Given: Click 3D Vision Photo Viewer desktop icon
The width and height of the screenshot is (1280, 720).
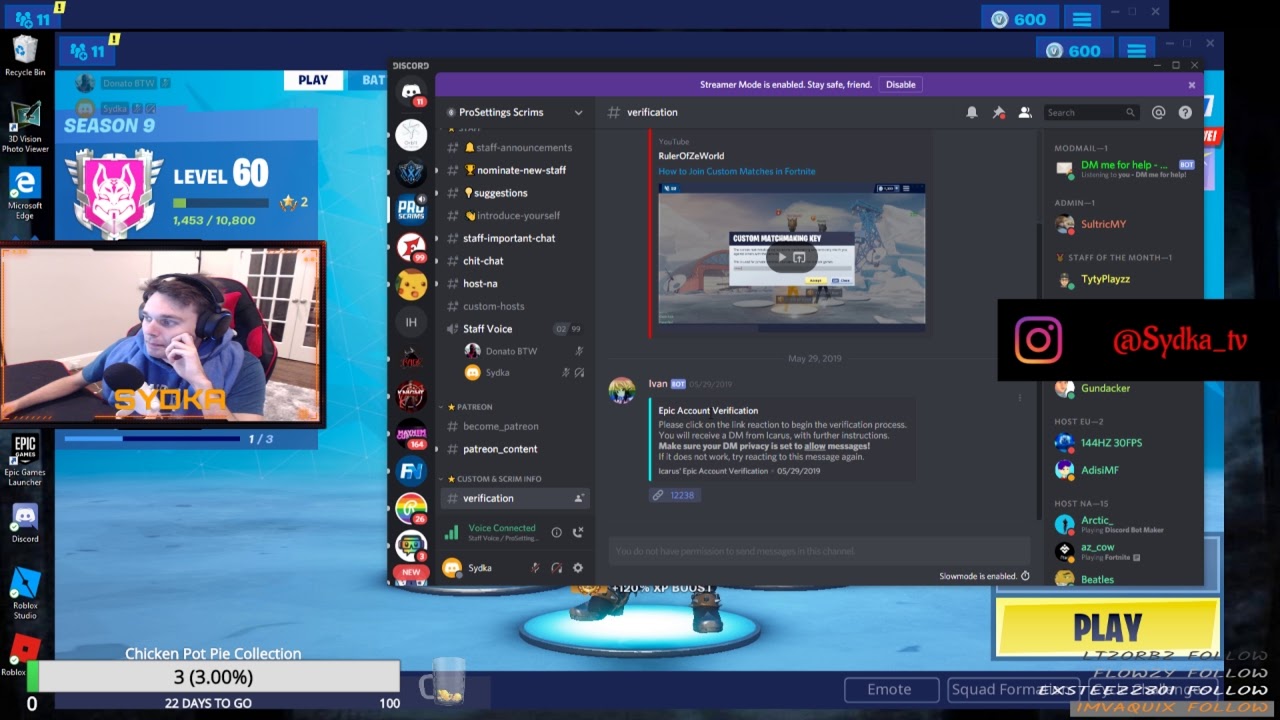Looking at the screenshot, I should pyautogui.click(x=25, y=127).
